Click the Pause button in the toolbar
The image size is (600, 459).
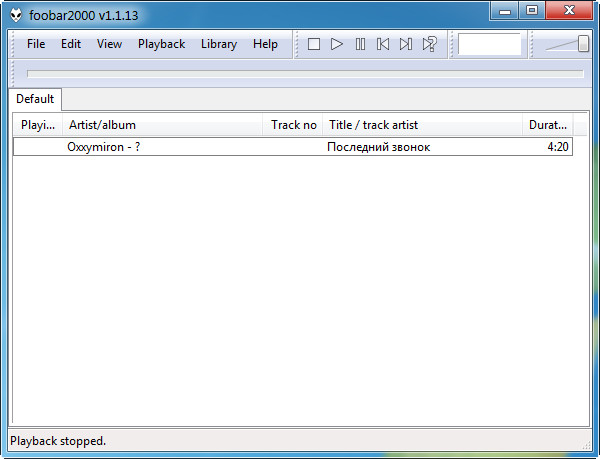pos(360,44)
